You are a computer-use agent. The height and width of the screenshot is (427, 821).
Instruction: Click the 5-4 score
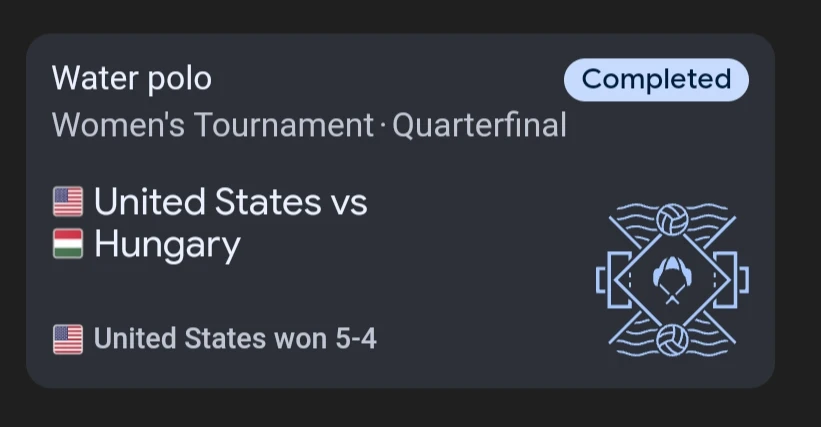[x=355, y=340]
